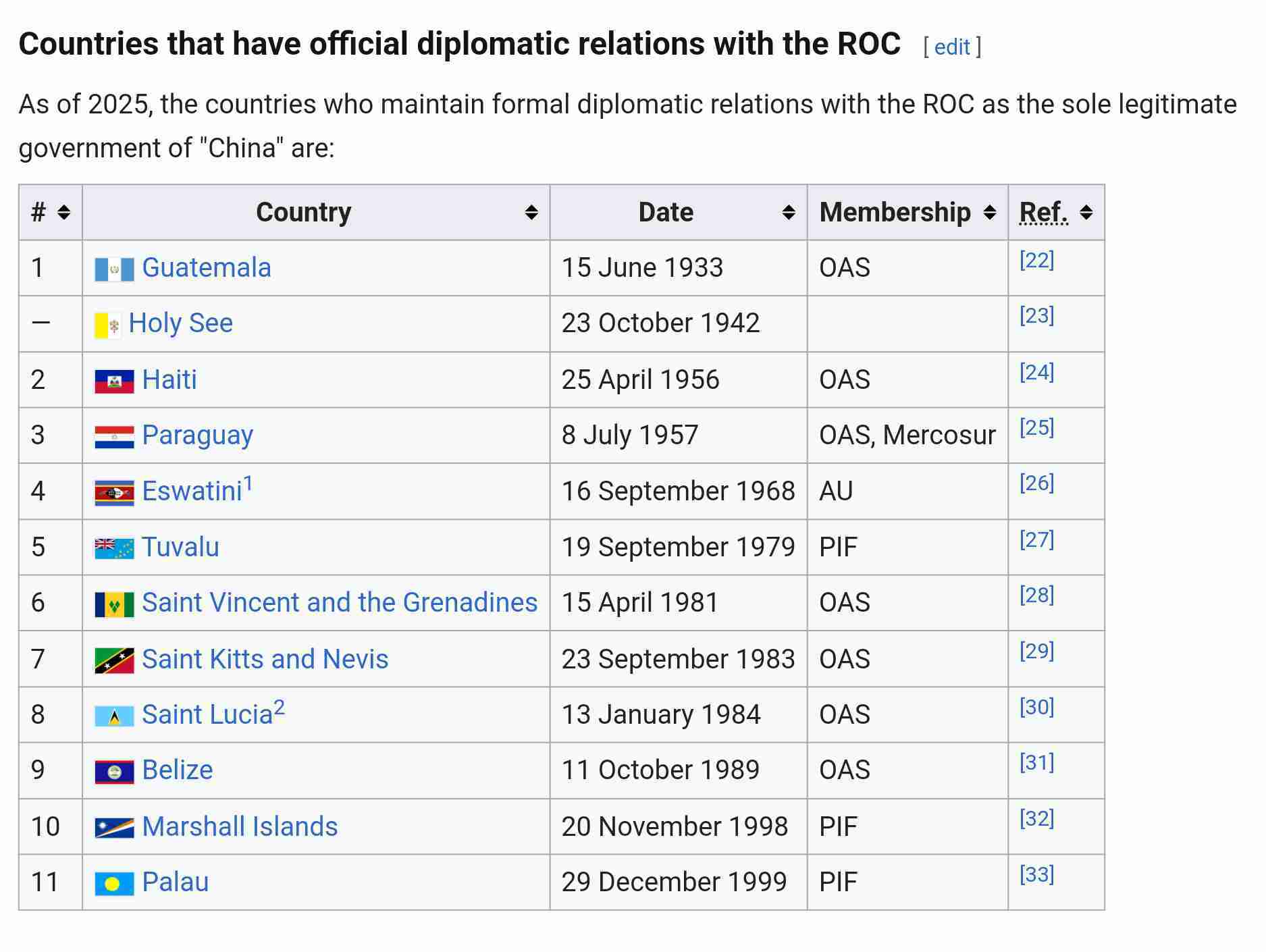Click the Tuvalu flag icon
1266x952 pixels.
click(114, 549)
